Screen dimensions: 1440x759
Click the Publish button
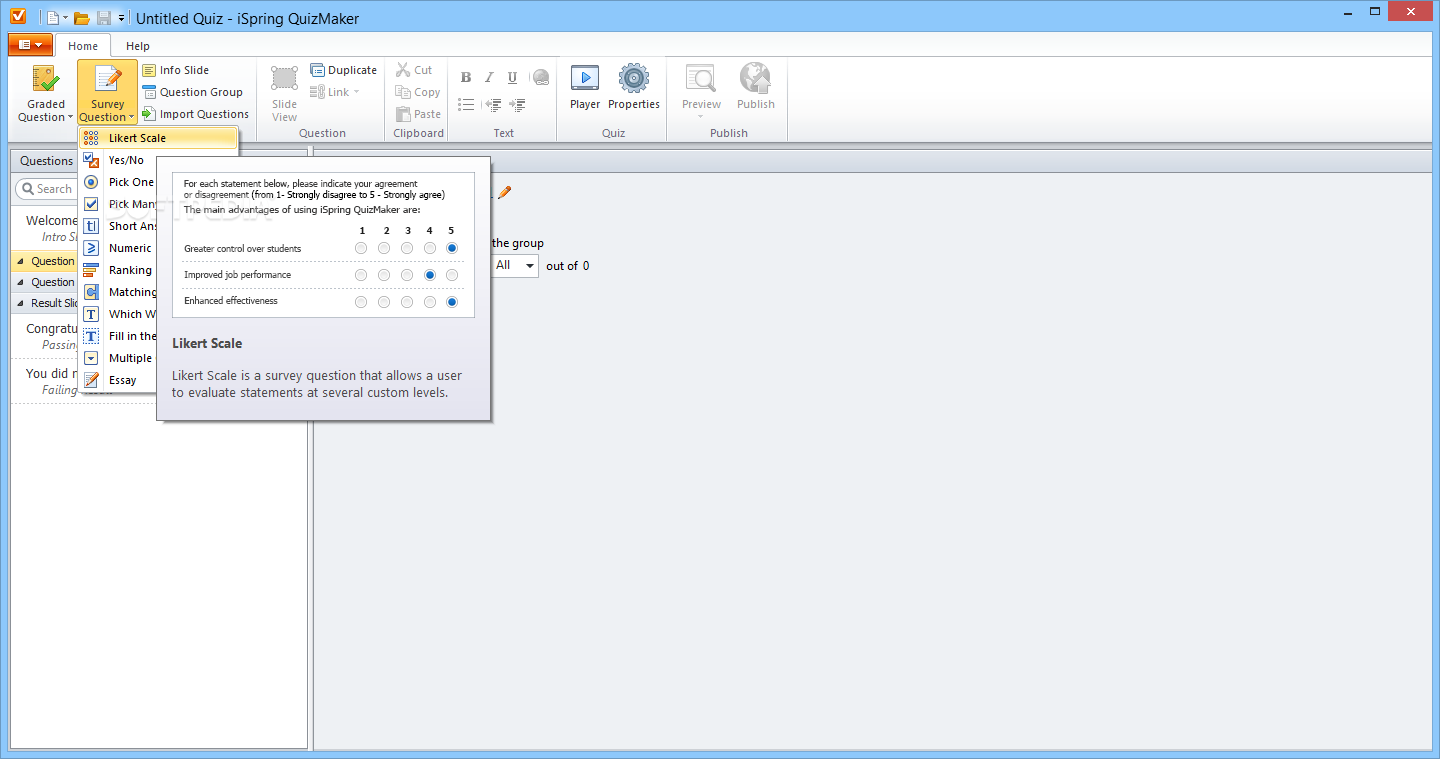point(756,87)
